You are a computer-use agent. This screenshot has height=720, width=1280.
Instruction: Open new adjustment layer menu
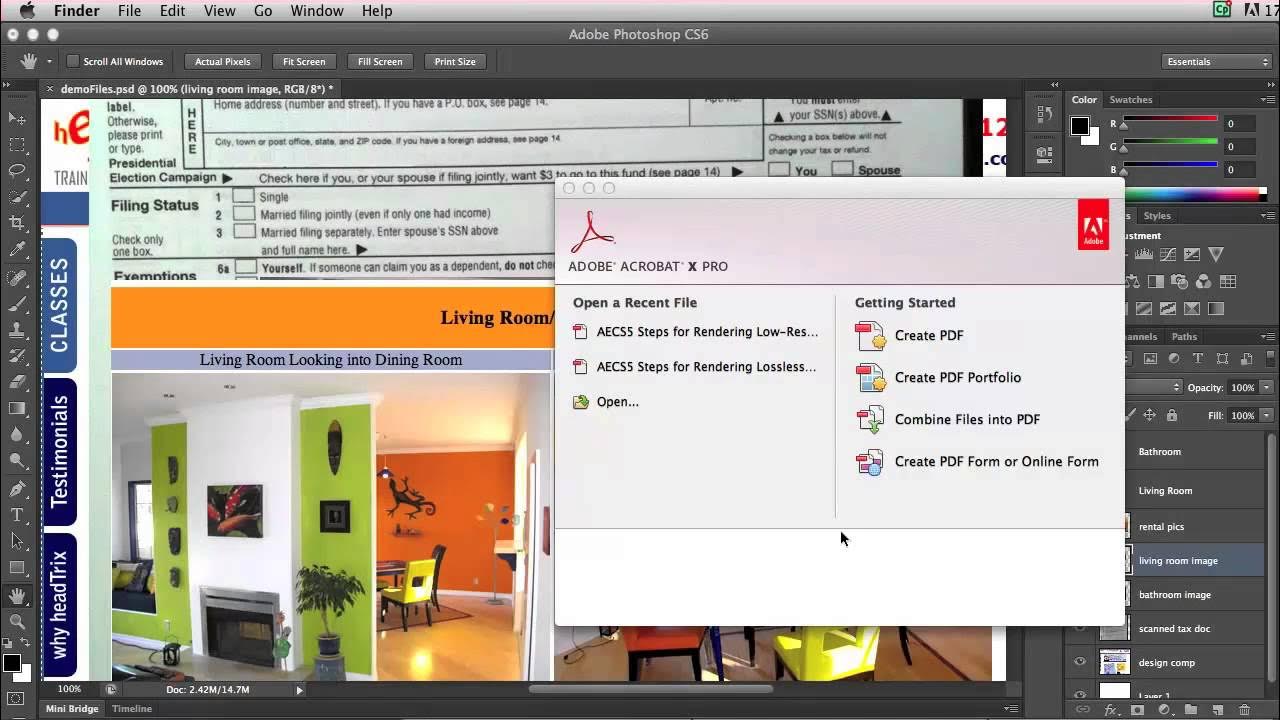(x=1165, y=709)
